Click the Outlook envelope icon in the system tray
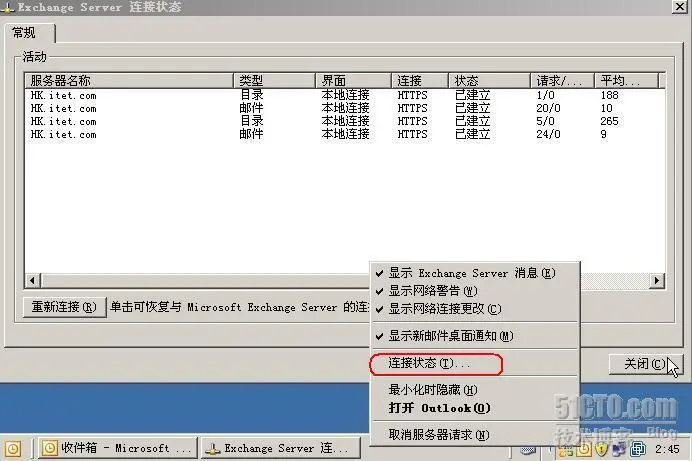This screenshot has width=692, height=461. click(x=584, y=450)
